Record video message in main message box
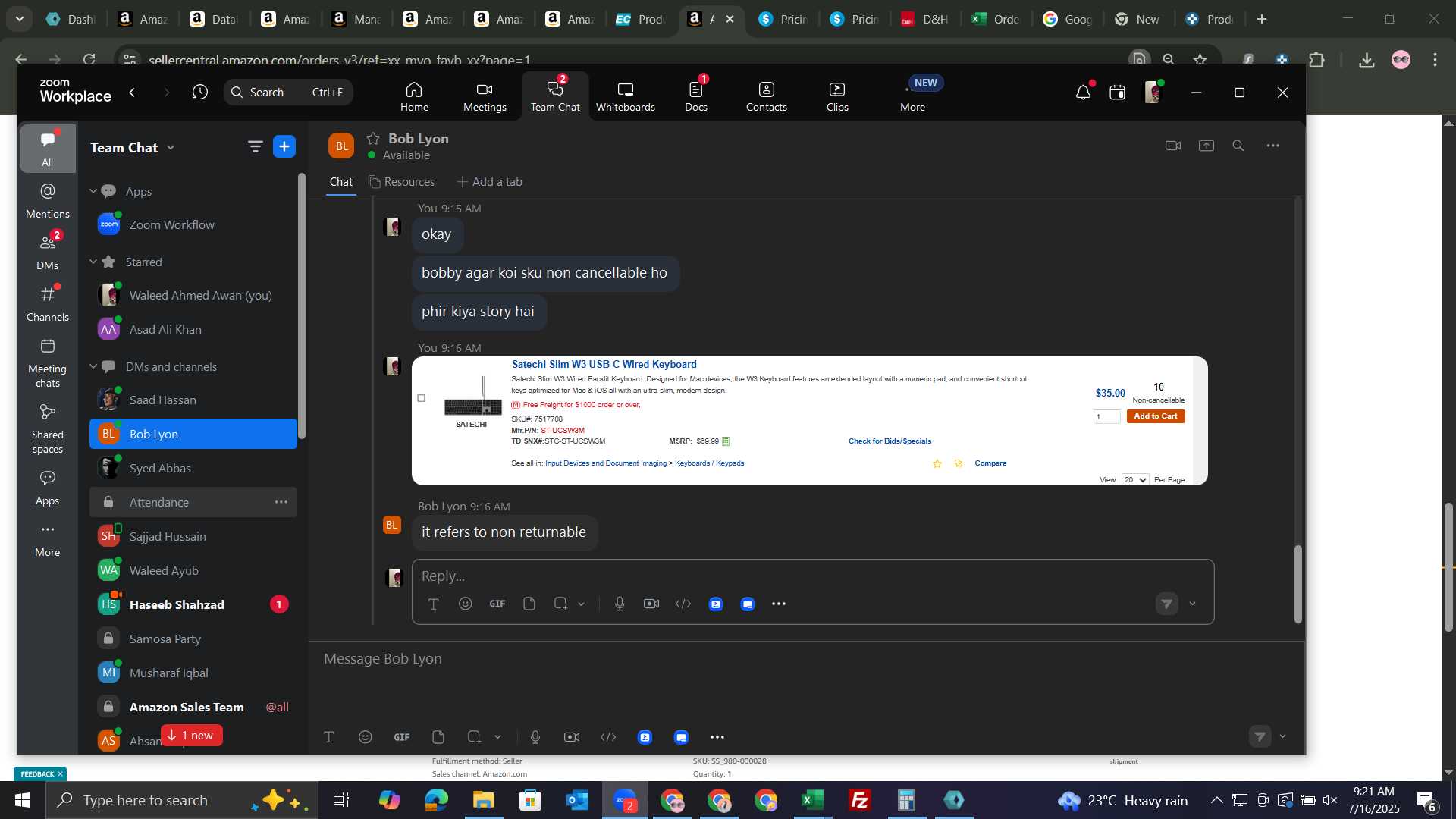This screenshot has height=819, width=1456. pos(572,737)
